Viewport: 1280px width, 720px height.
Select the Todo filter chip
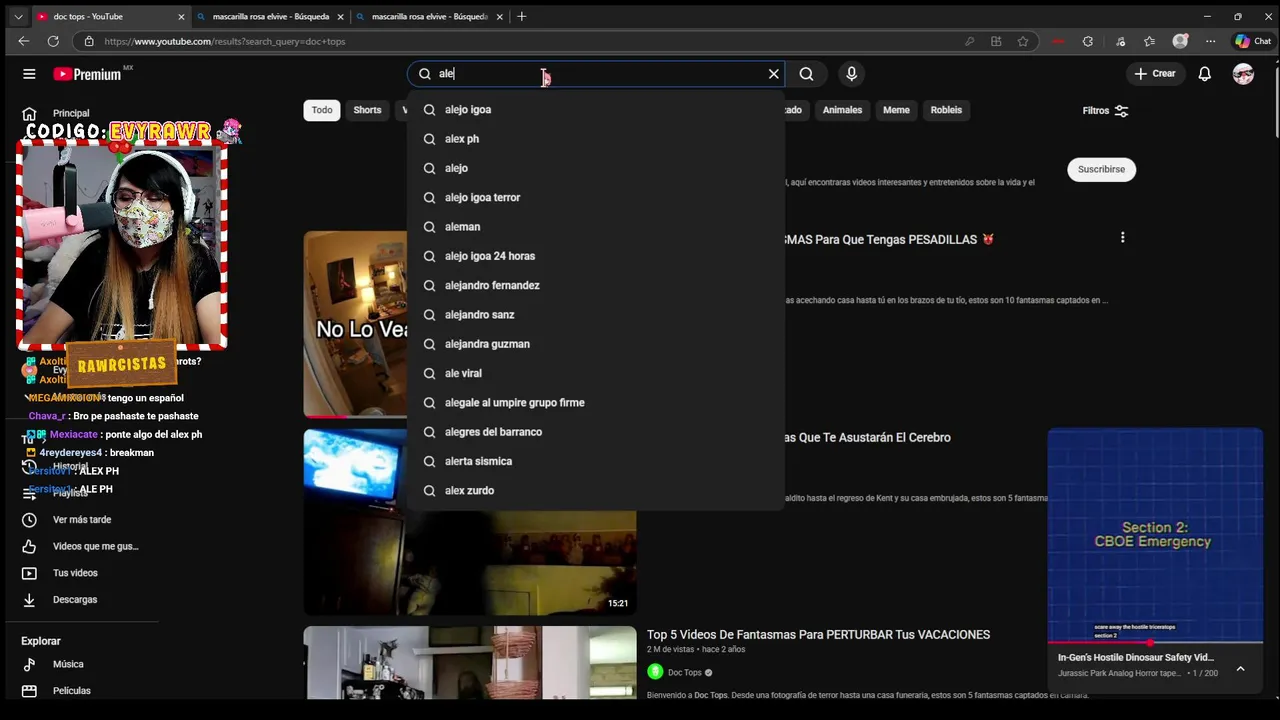322,110
